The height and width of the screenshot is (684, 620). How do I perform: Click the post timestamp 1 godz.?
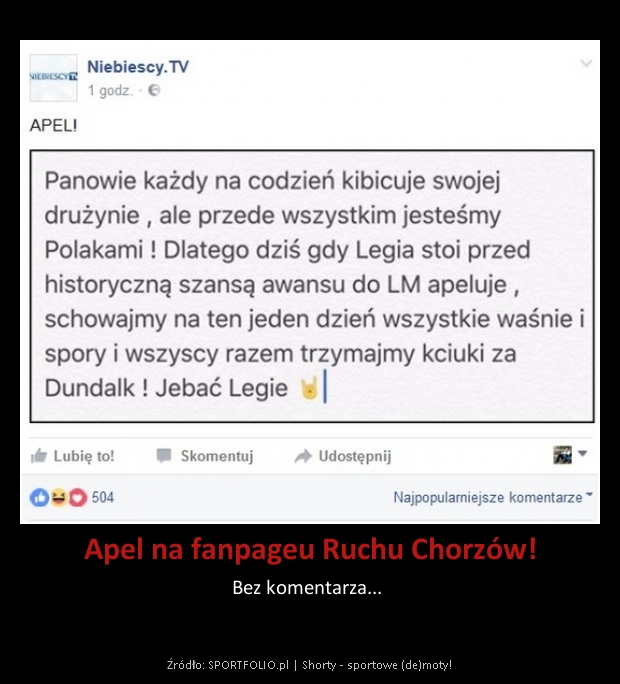coord(110,90)
